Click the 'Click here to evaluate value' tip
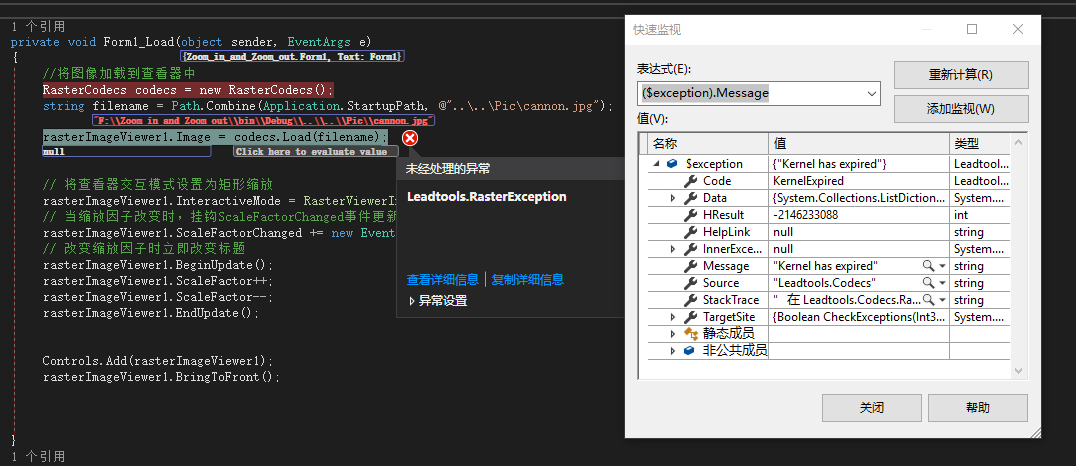Image resolution: width=1076 pixels, height=466 pixels. (316, 152)
